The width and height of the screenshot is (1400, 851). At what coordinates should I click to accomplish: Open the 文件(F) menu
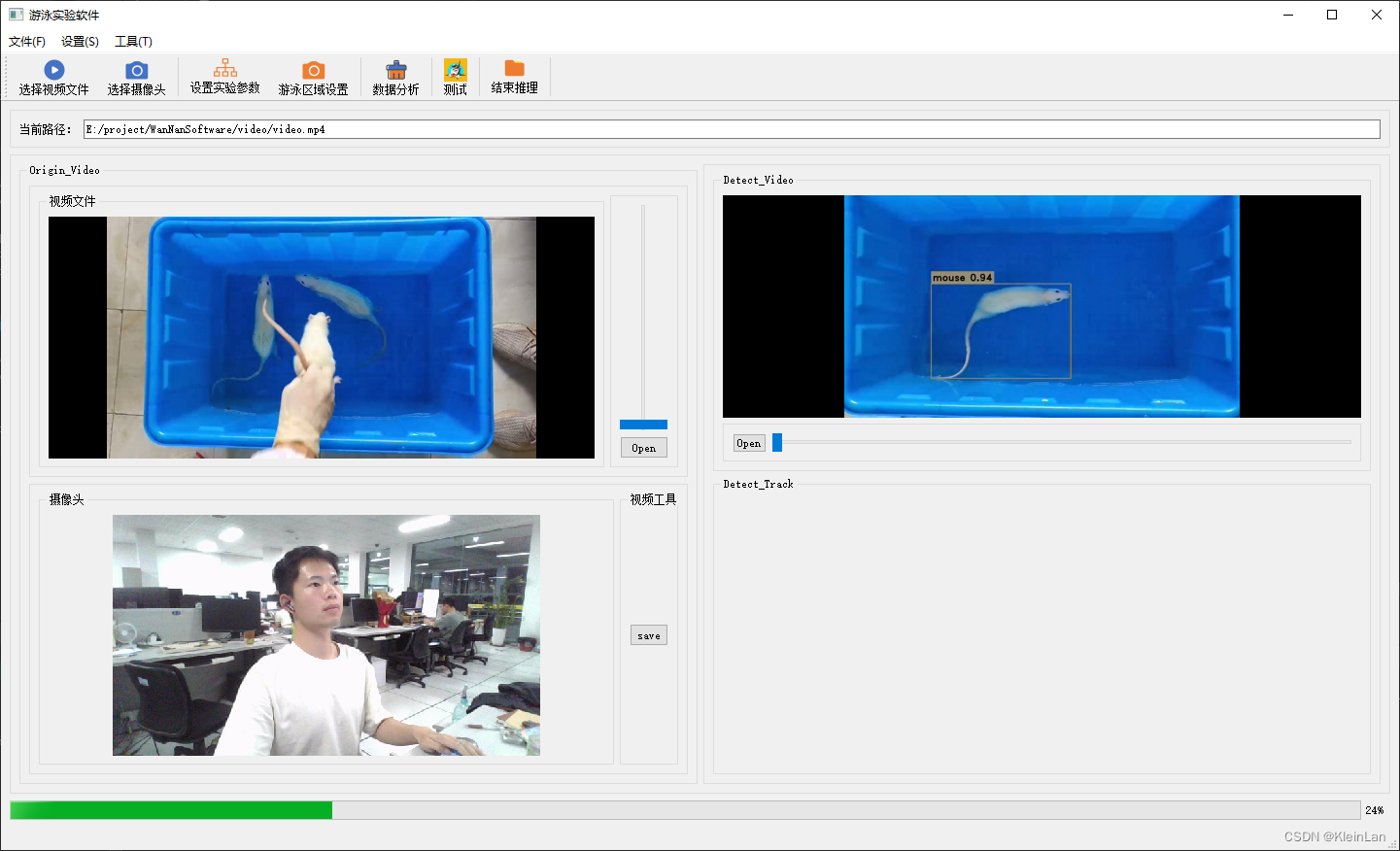pyautogui.click(x=26, y=42)
